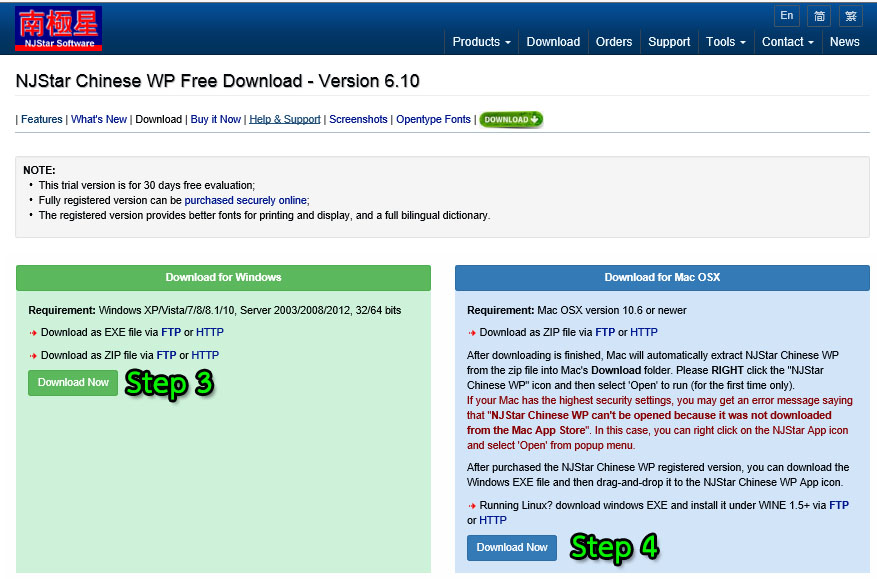This screenshot has width=877, height=579.
Task: Click the green Download Now button for Windows
Action: pos(73,383)
